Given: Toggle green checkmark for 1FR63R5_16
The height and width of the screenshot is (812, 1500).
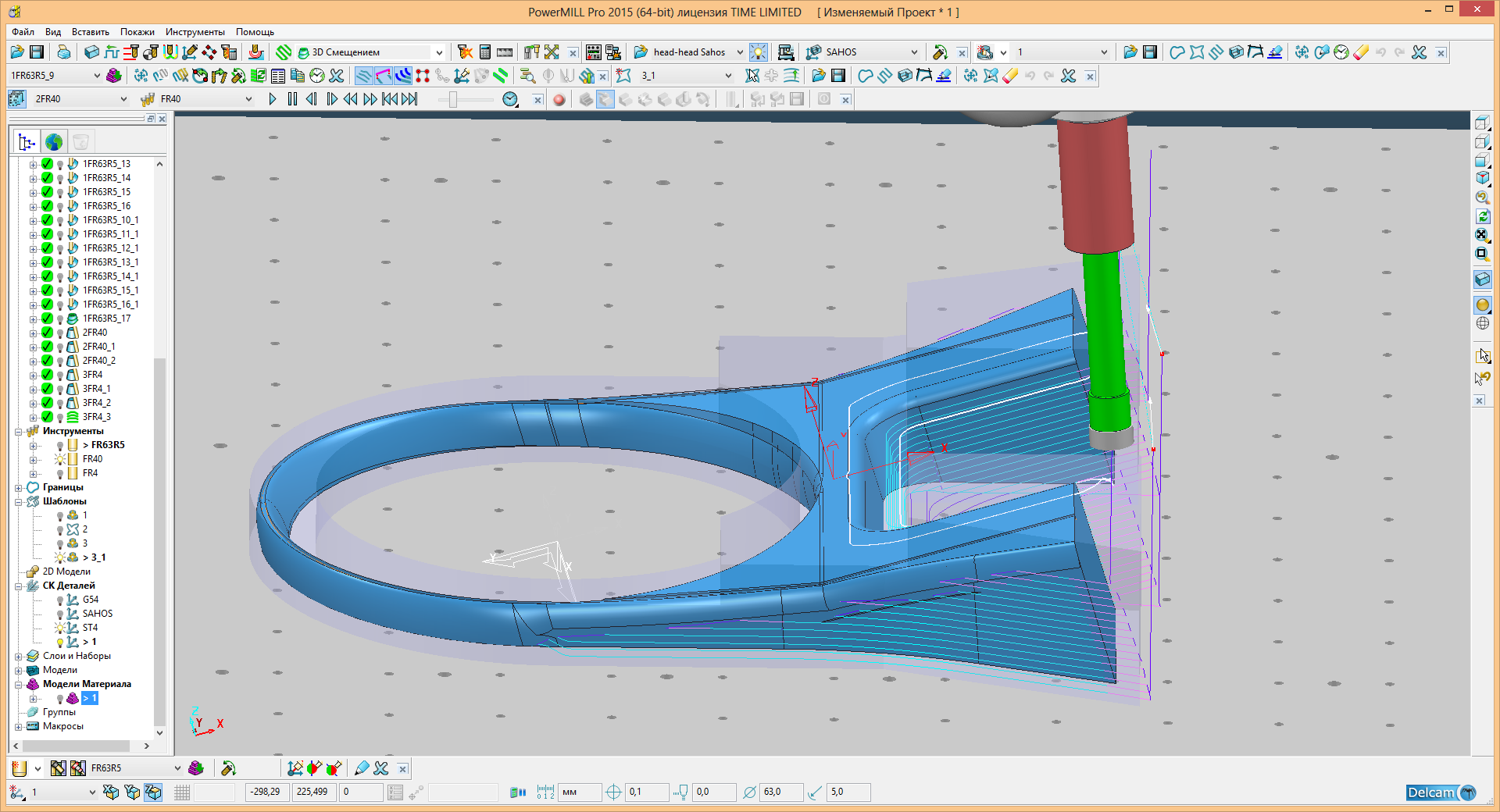Looking at the screenshot, I should pos(47,206).
